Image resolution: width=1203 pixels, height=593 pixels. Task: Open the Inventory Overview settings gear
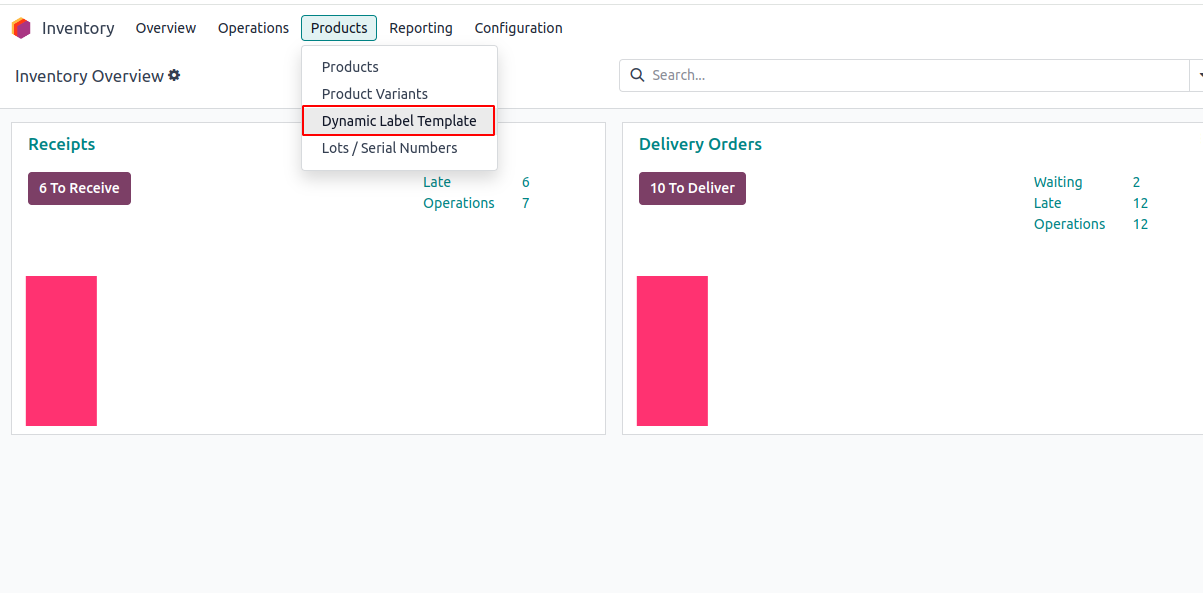[x=174, y=75]
